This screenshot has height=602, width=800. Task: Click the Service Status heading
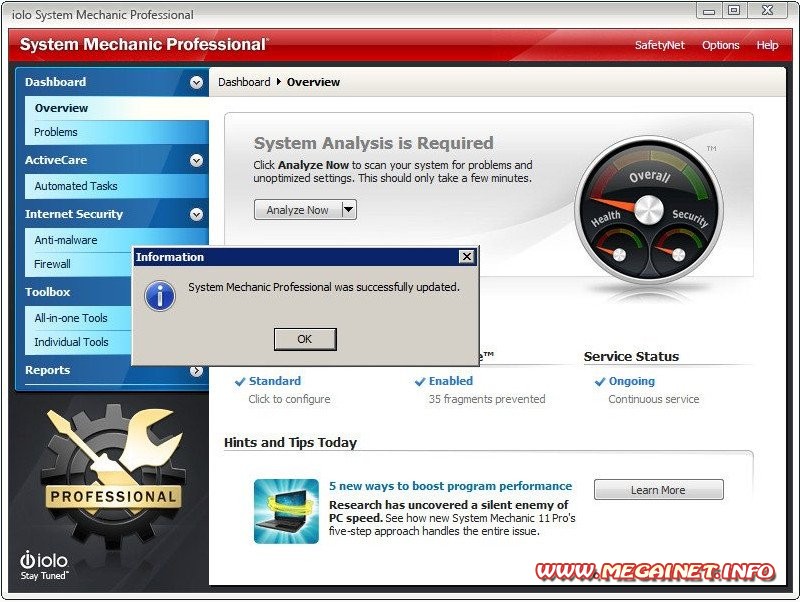point(632,357)
